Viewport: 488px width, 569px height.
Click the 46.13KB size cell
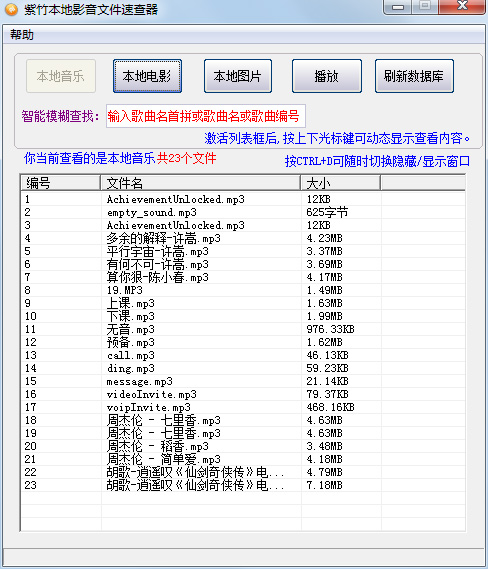pos(327,355)
